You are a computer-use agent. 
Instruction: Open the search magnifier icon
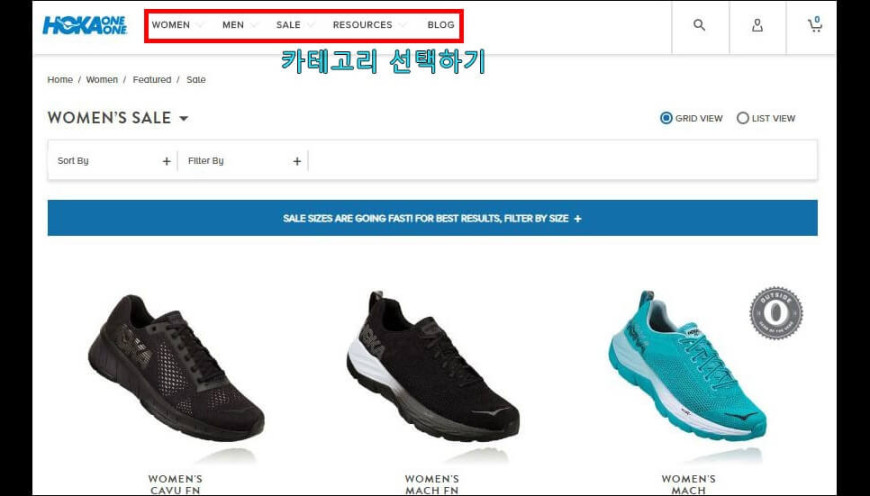pyautogui.click(x=700, y=25)
